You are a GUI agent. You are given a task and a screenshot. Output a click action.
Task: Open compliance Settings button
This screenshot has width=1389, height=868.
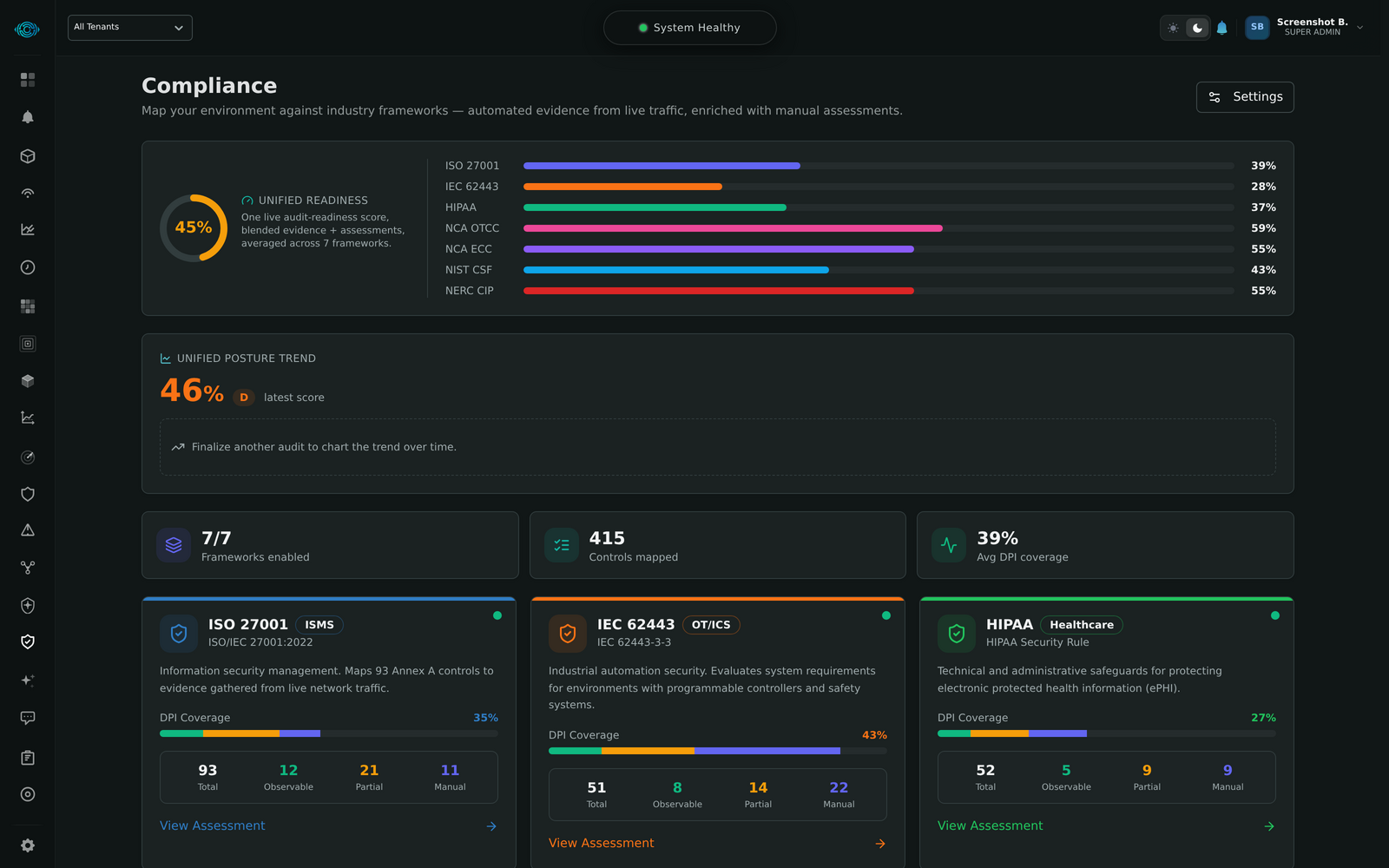(x=1245, y=97)
